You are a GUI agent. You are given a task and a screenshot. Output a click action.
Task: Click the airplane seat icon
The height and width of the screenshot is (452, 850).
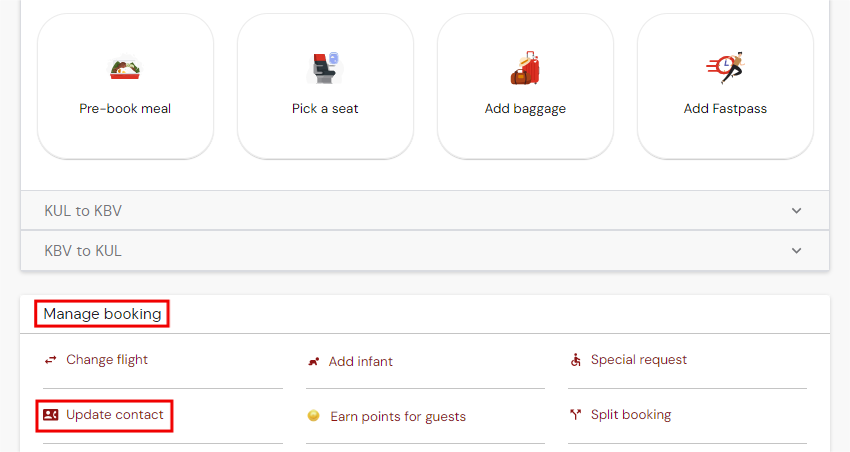[324, 68]
